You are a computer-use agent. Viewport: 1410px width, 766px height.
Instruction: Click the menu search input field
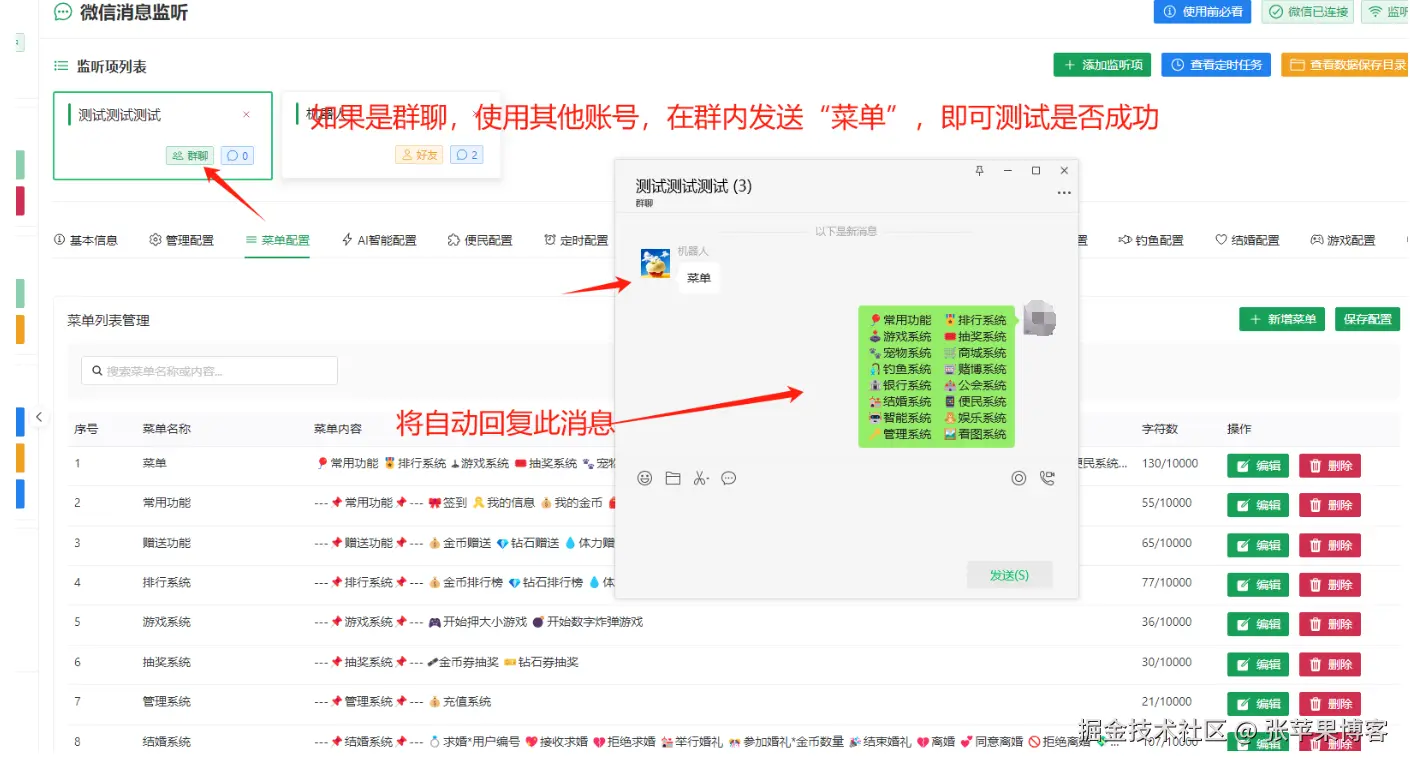[x=210, y=371]
